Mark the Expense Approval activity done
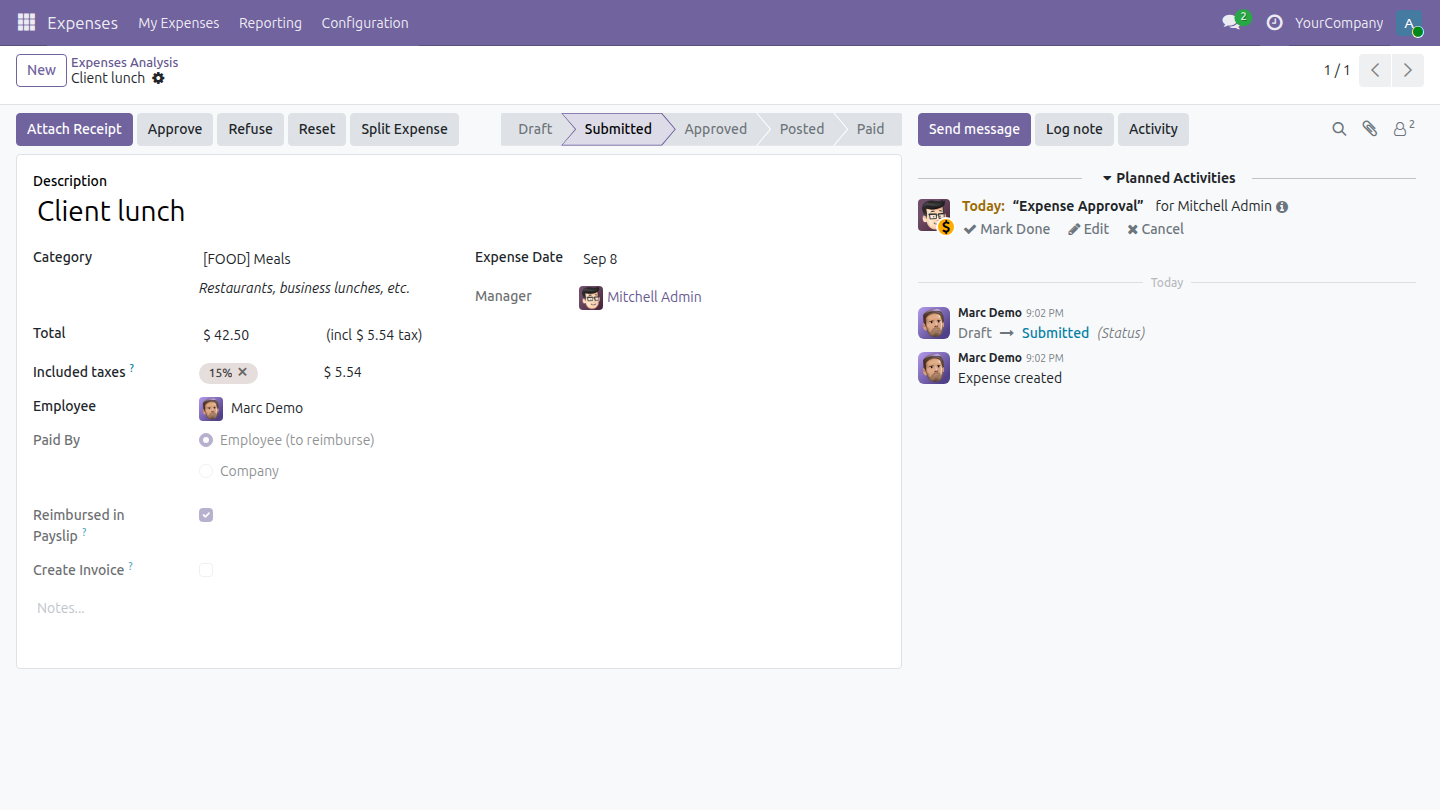Viewport: 1440px width, 810px height. 1007,229
